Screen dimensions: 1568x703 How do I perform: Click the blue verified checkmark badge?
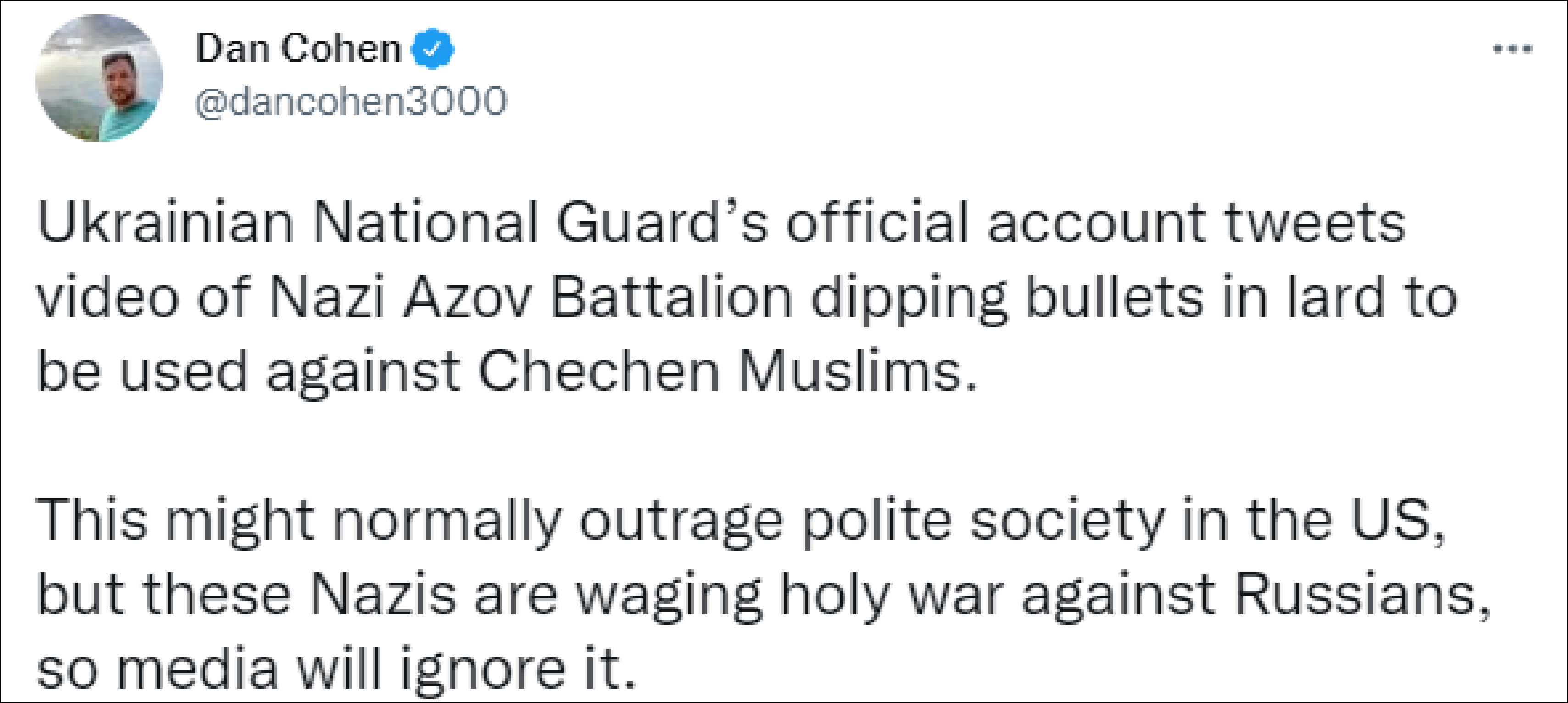[432, 49]
